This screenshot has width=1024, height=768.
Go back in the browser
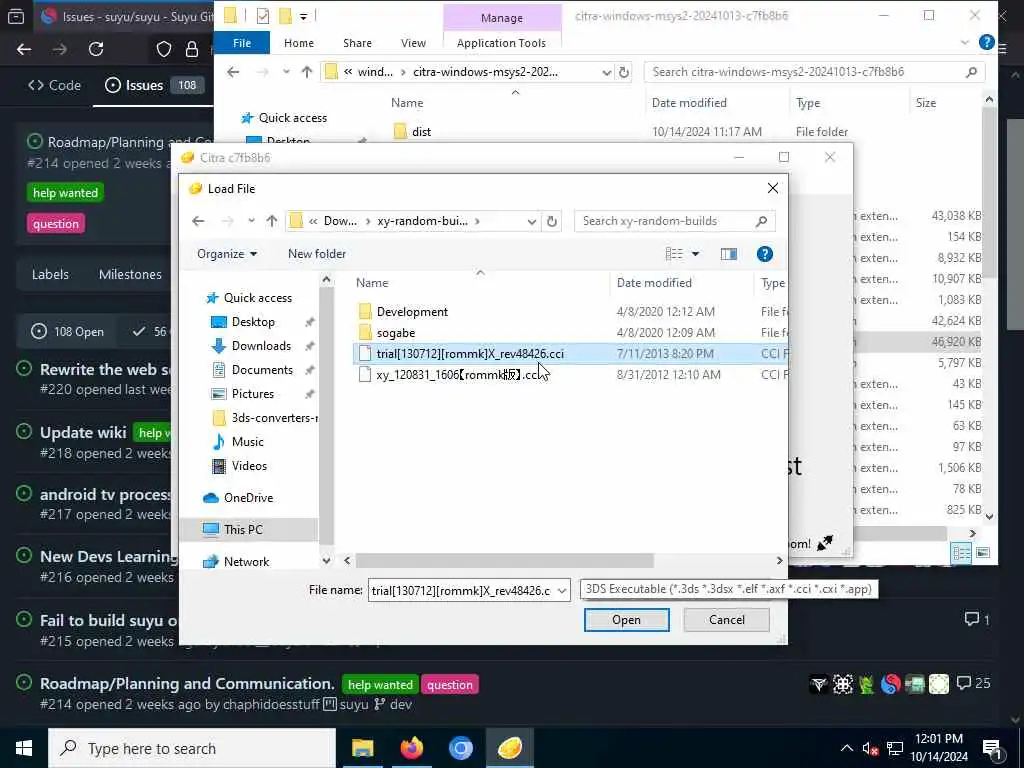24,49
